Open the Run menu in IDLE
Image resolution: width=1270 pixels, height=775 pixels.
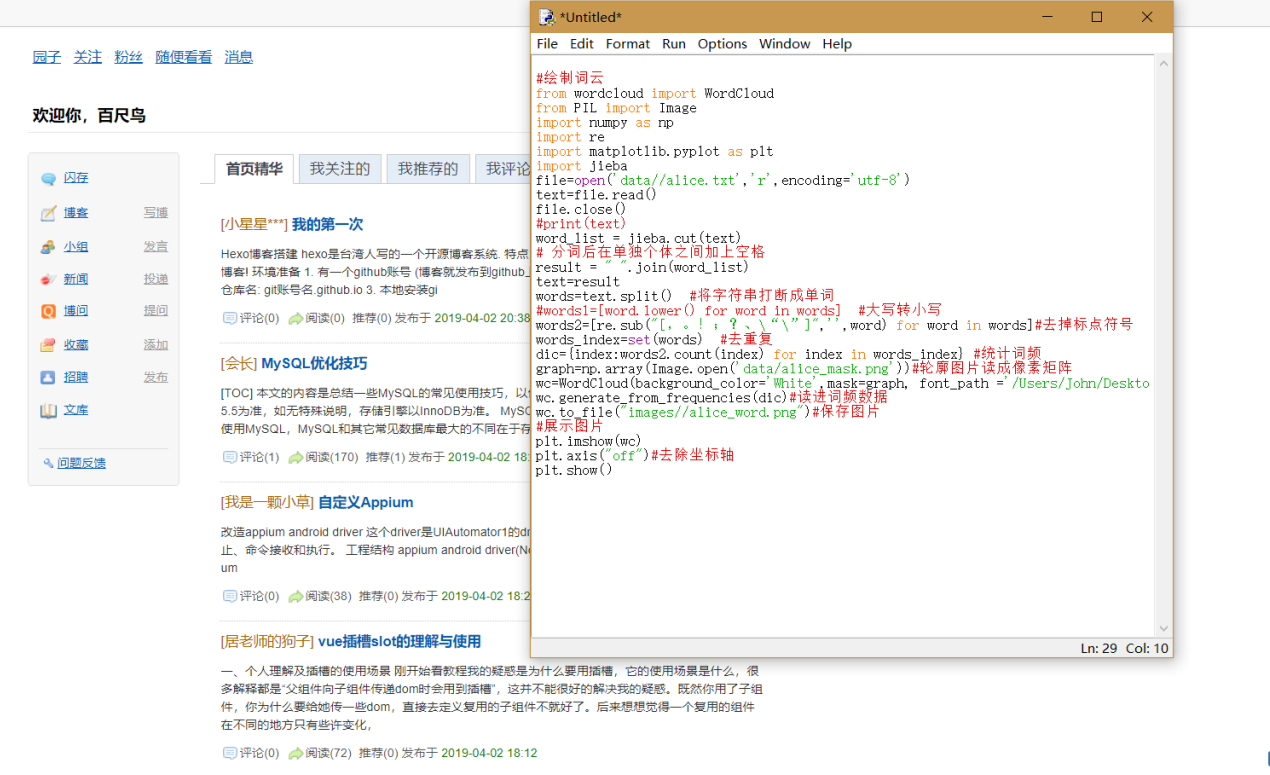click(x=674, y=44)
